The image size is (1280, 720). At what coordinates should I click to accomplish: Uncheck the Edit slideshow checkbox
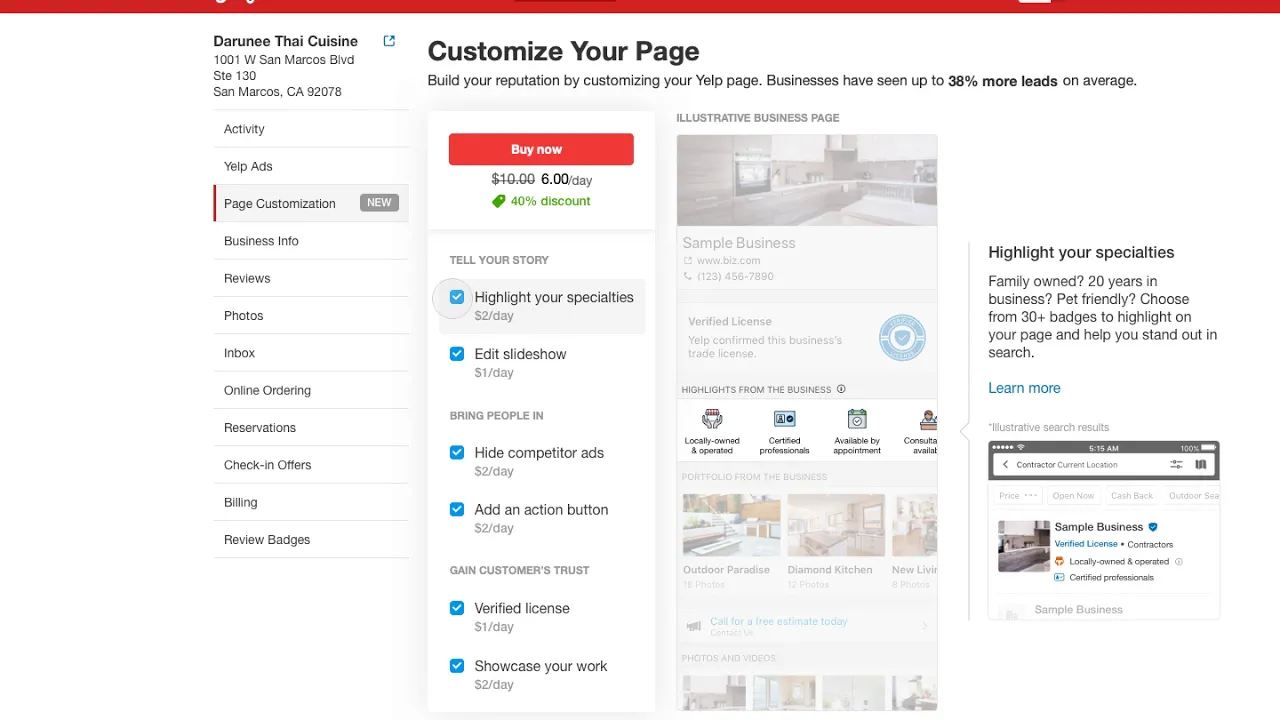click(457, 354)
